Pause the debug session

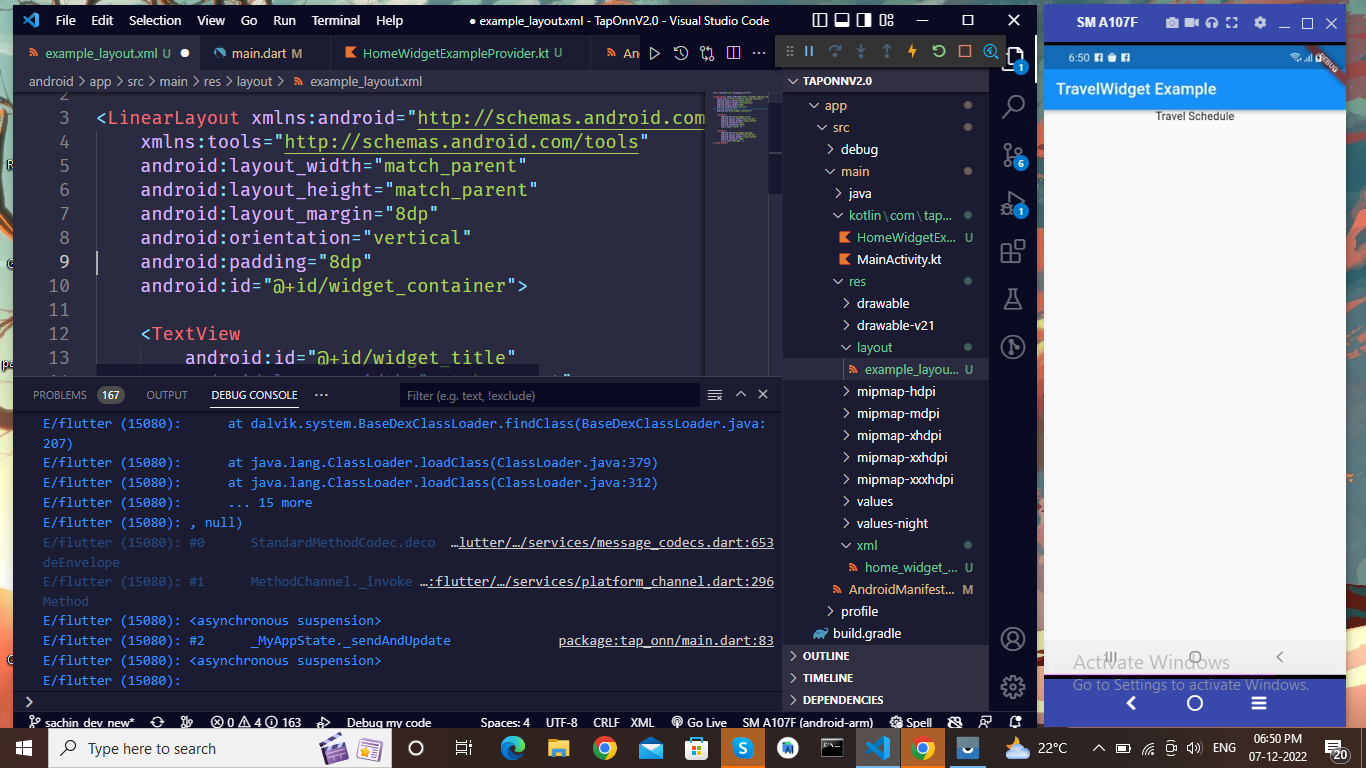click(809, 51)
